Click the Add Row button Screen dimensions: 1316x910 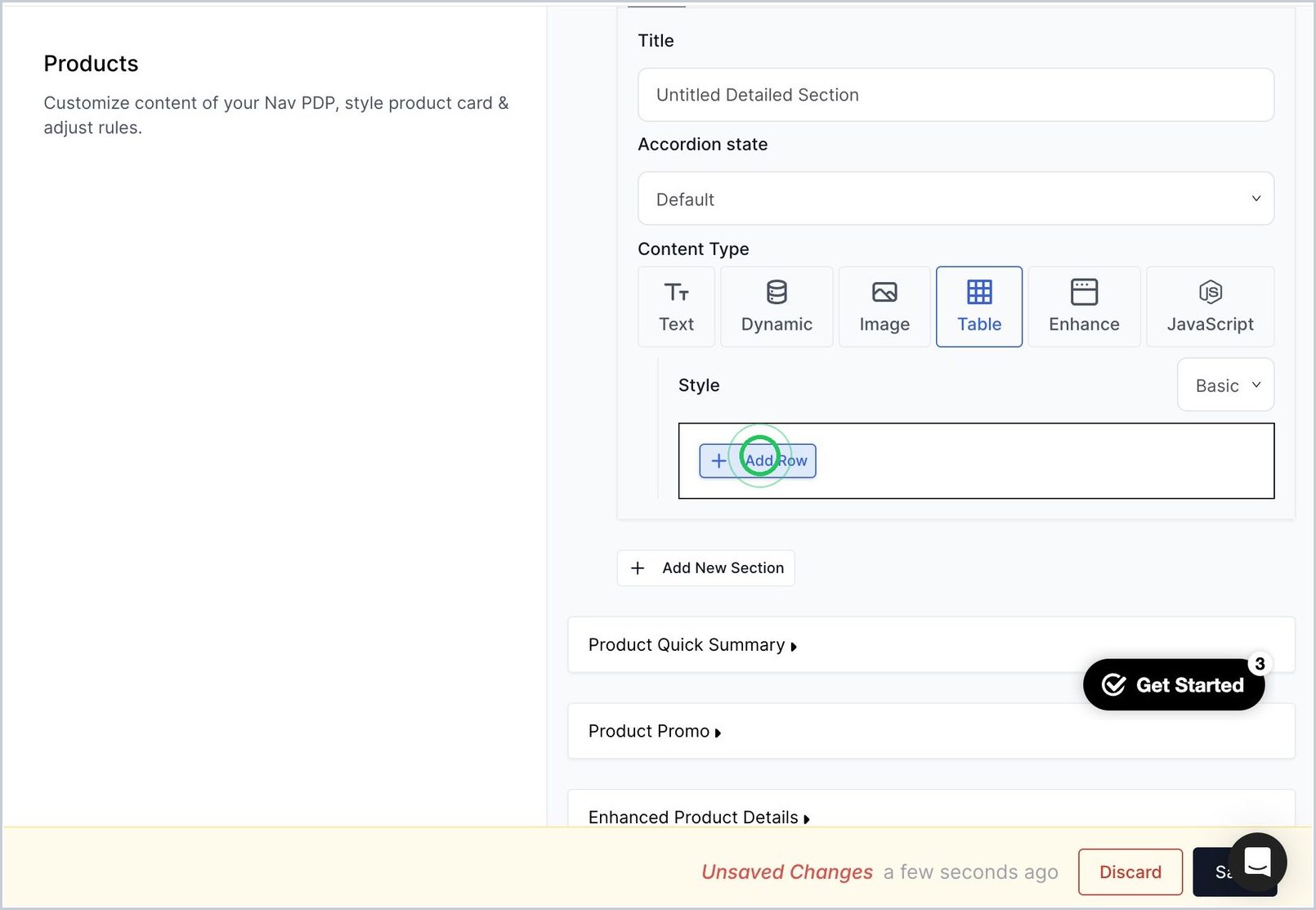pyautogui.click(x=758, y=460)
